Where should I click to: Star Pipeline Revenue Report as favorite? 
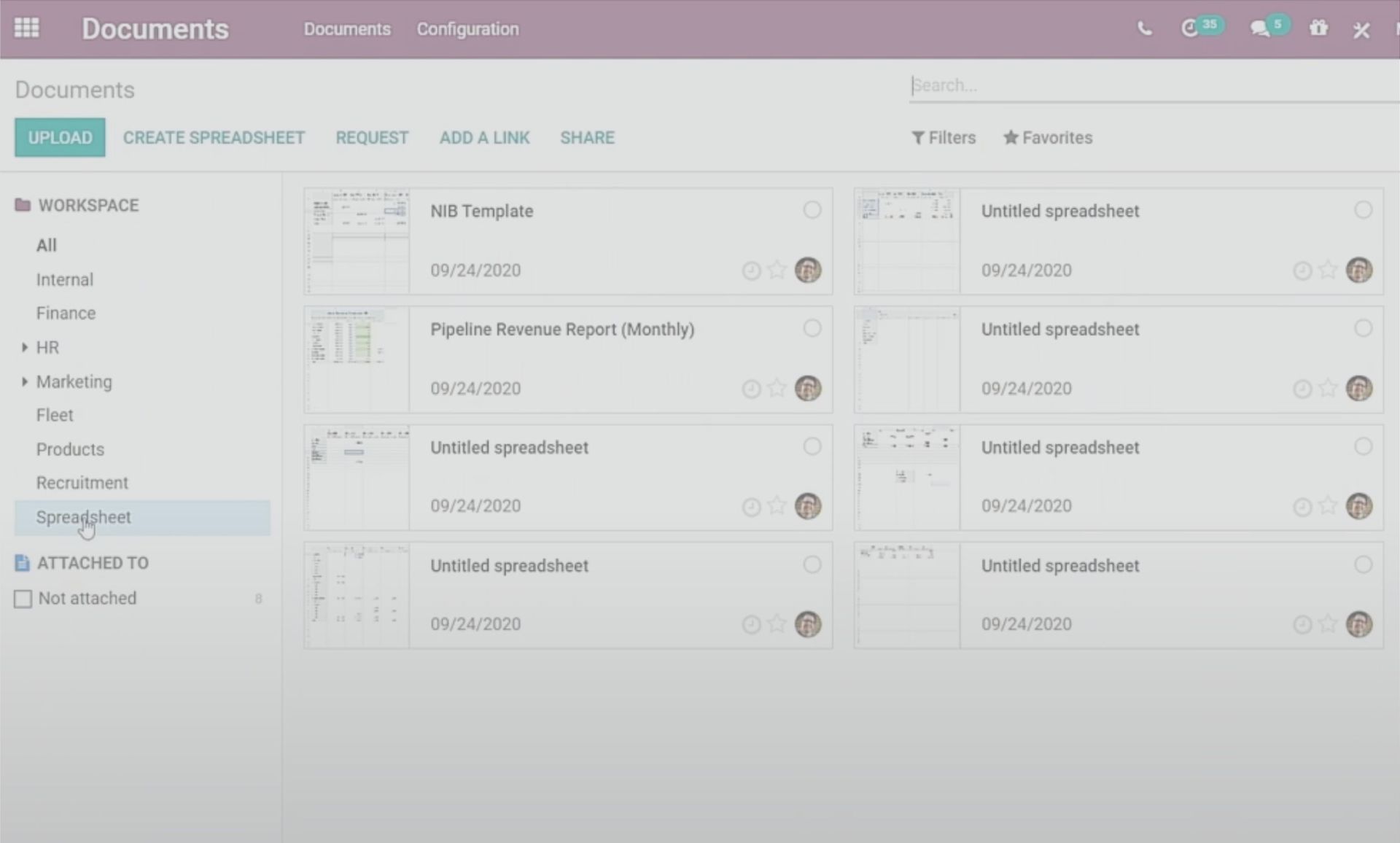[x=777, y=388]
